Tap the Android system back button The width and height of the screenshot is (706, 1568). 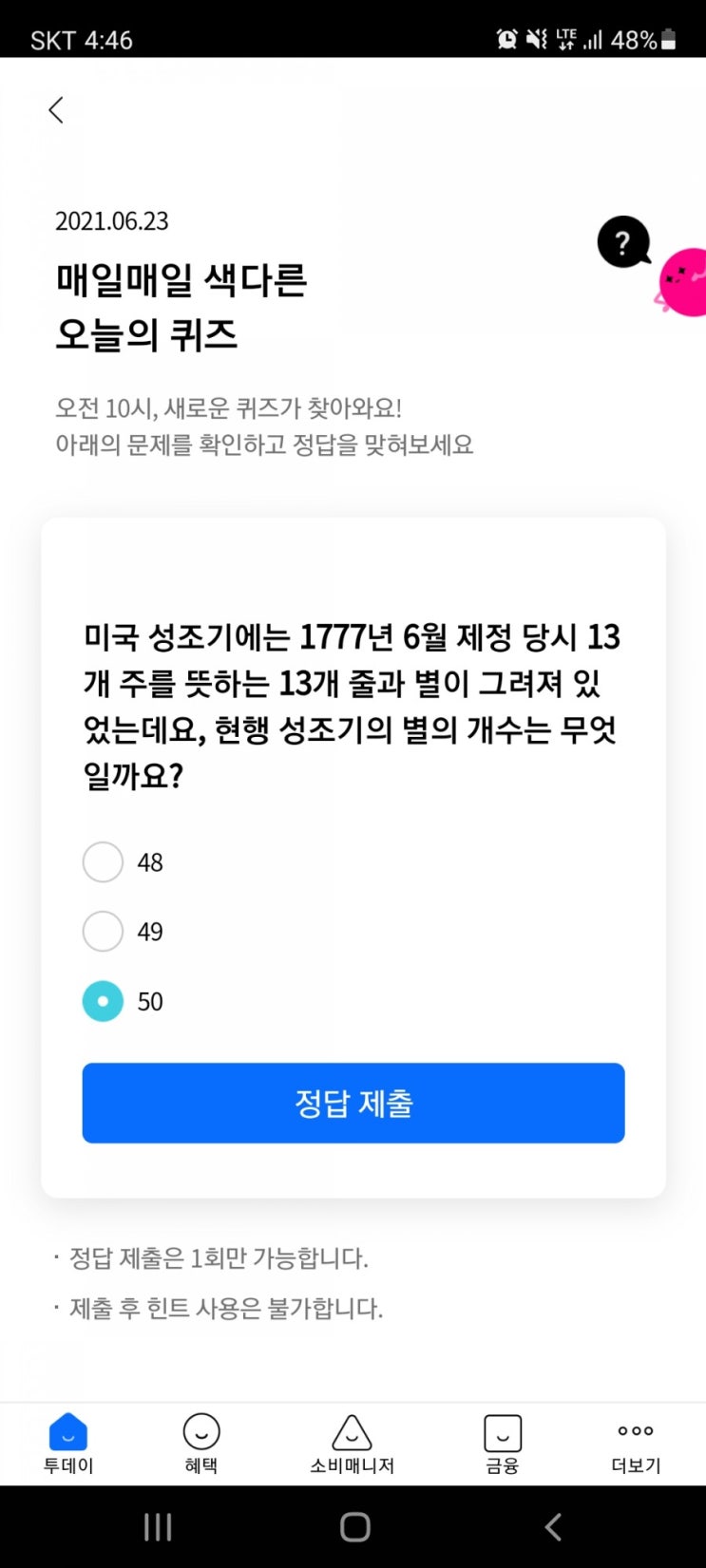coord(553,1527)
